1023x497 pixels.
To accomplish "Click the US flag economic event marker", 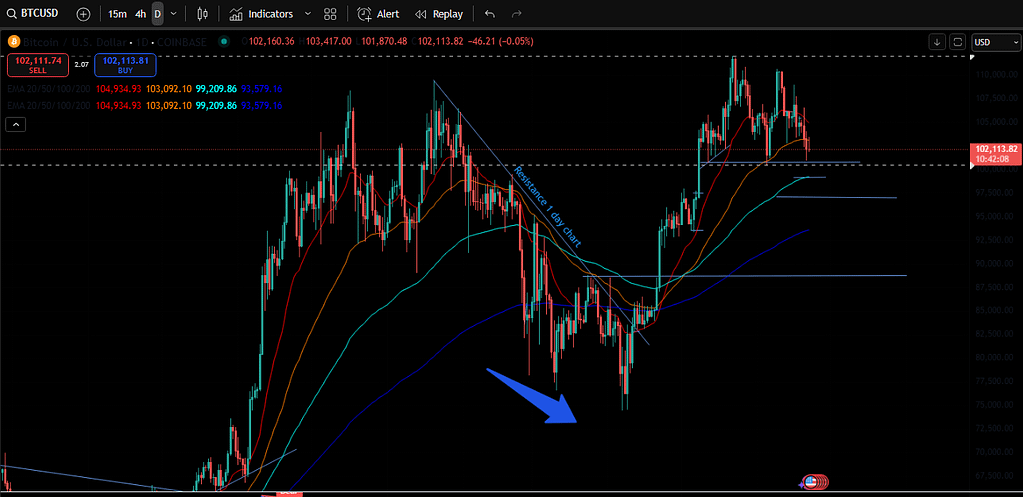I will point(811,482).
